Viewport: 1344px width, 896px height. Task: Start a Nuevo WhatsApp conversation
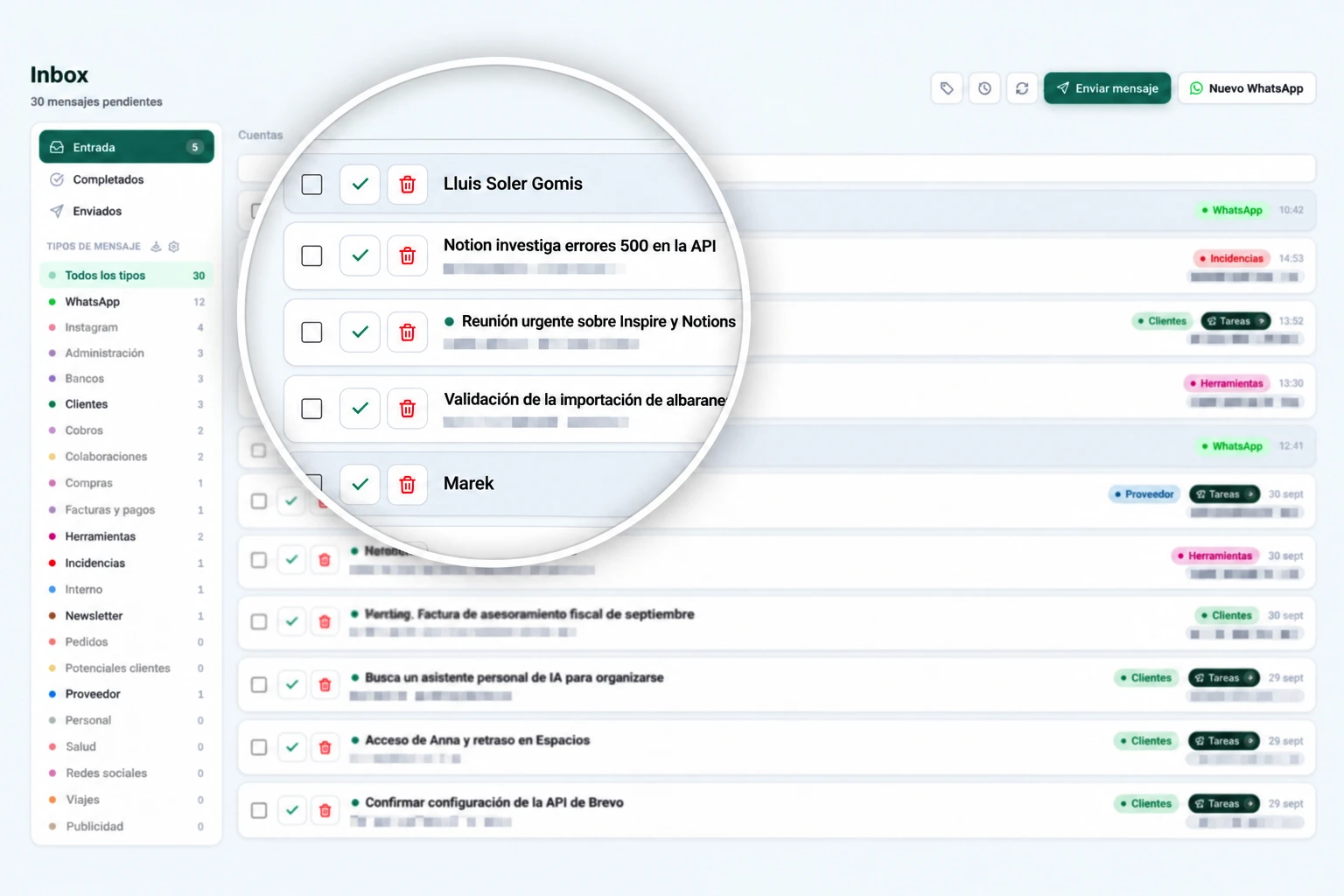click(1247, 88)
